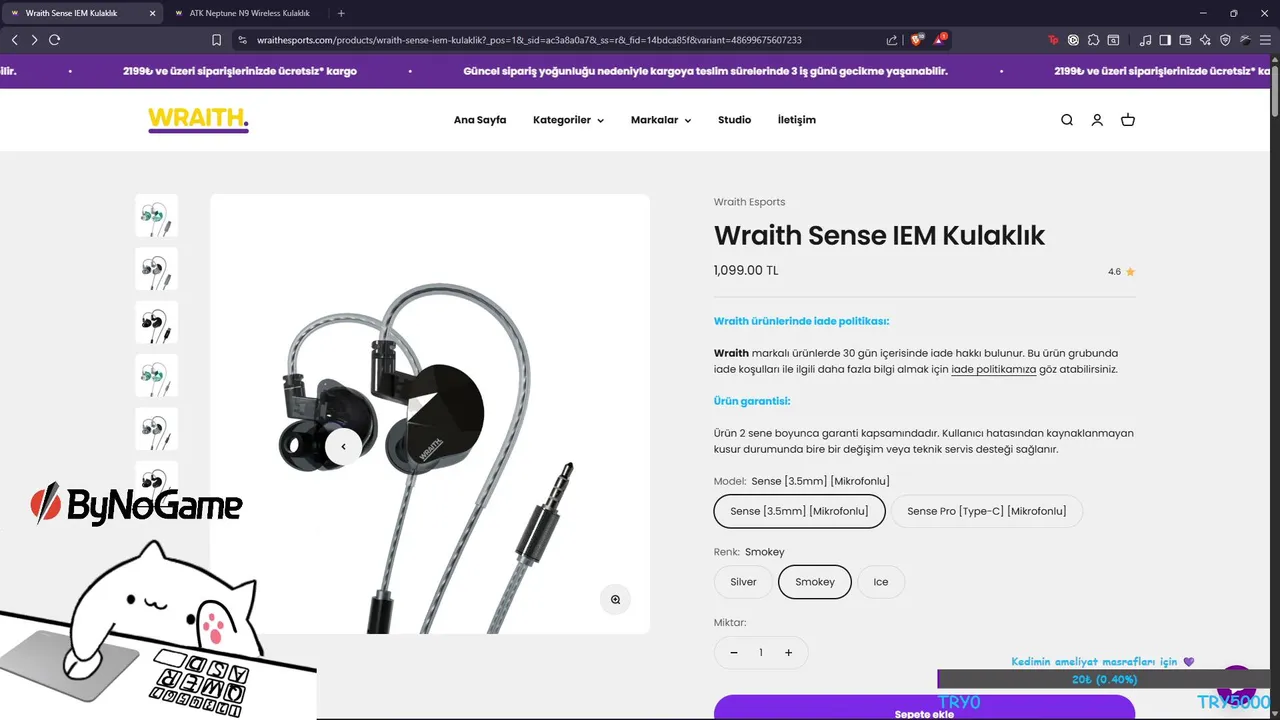Choose the Ice color option
The height and width of the screenshot is (720, 1280).
click(881, 582)
